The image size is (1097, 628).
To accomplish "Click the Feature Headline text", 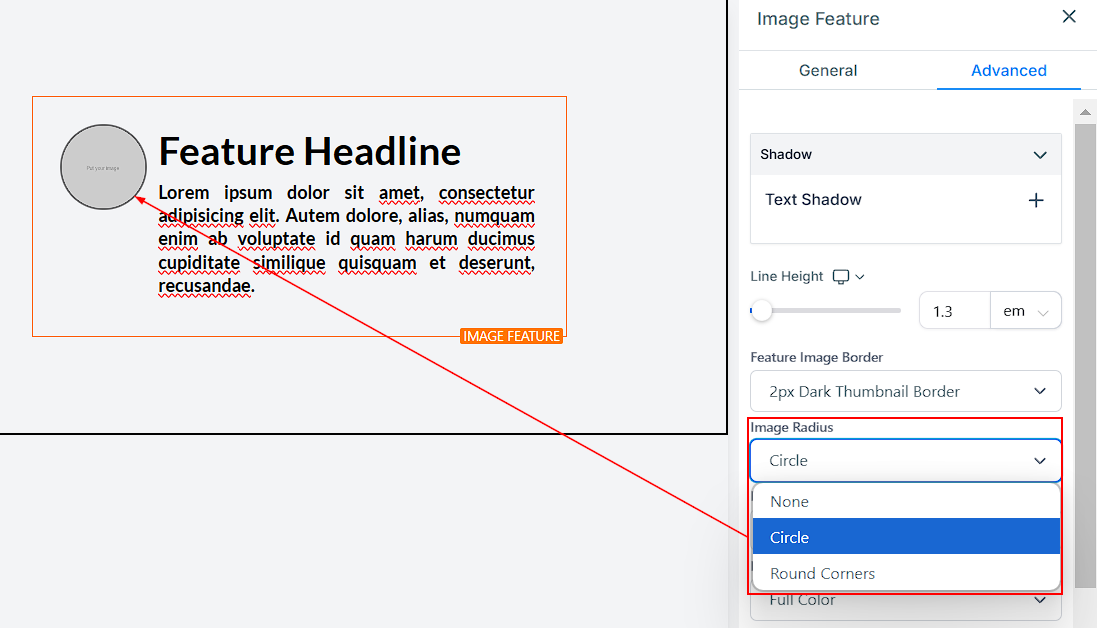I will (310, 152).
